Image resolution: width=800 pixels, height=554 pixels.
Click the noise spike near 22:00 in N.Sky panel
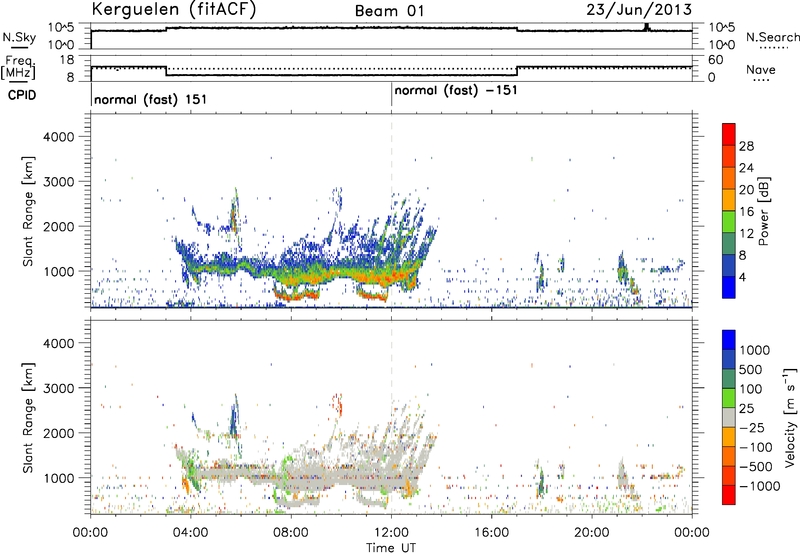tap(646, 27)
